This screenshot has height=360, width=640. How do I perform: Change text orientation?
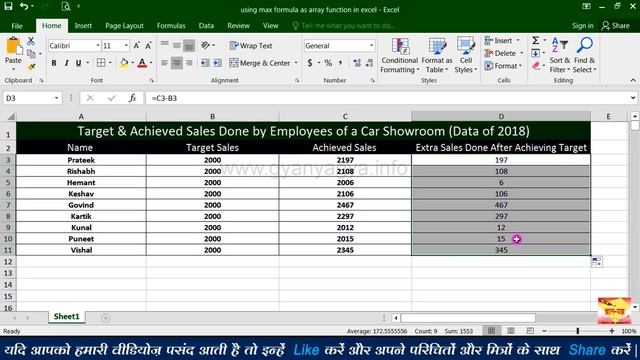click(205, 45)
